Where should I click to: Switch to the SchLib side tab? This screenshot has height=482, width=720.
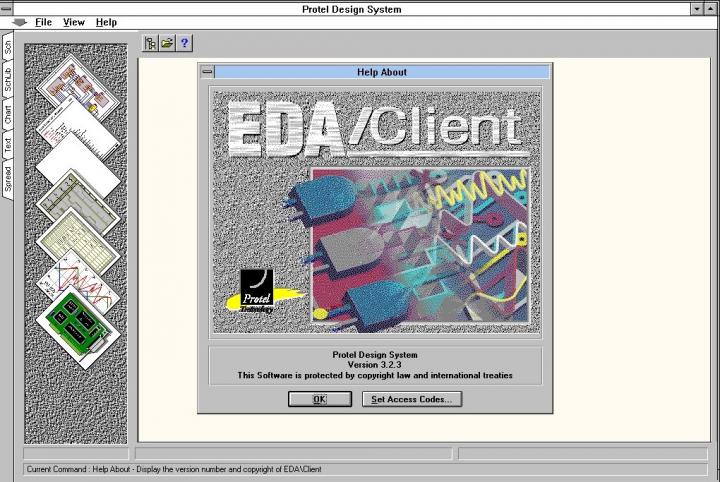pyautogui.click(x=8, y=79)
